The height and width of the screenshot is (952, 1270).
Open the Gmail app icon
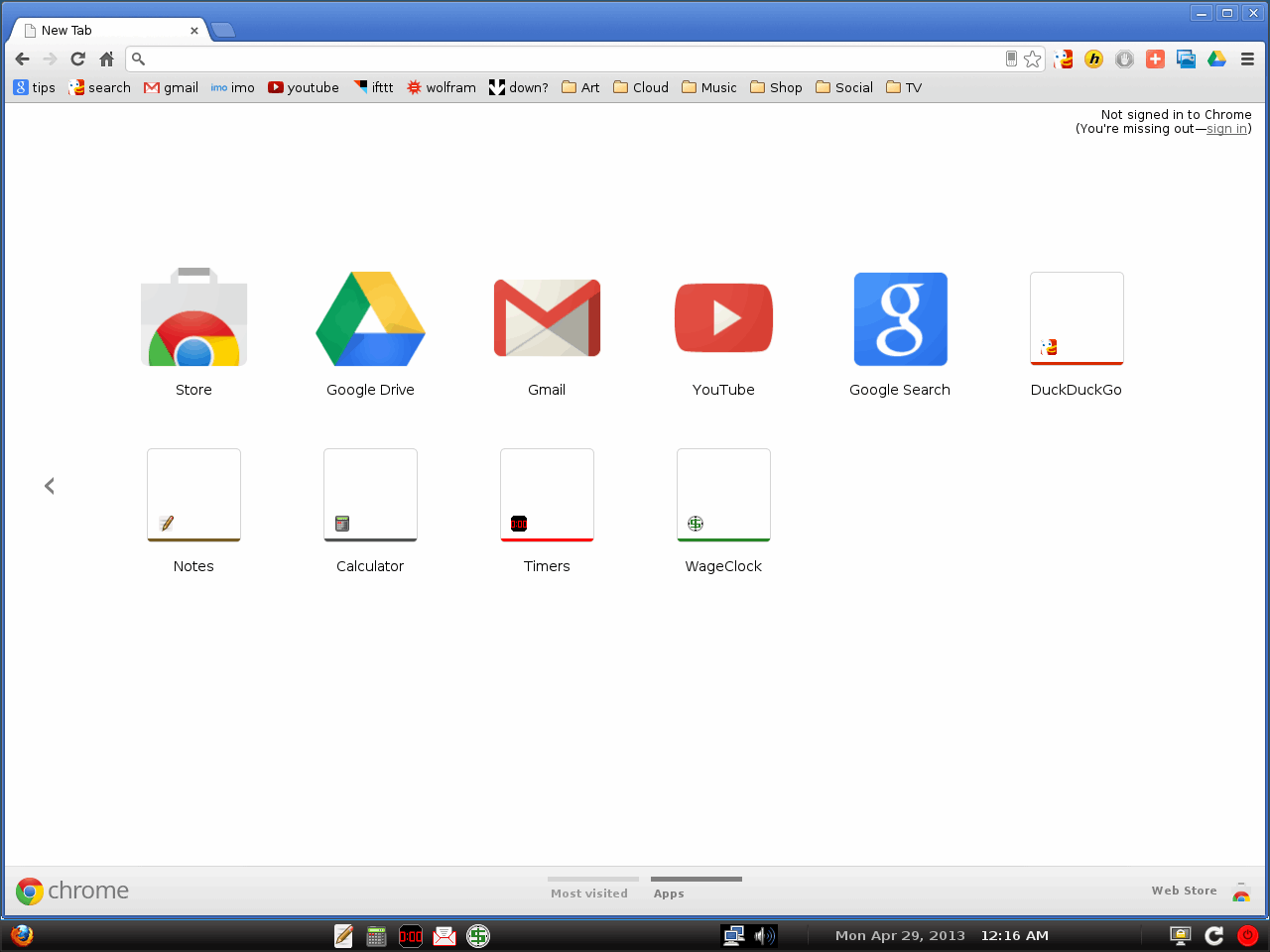[547, 318]
